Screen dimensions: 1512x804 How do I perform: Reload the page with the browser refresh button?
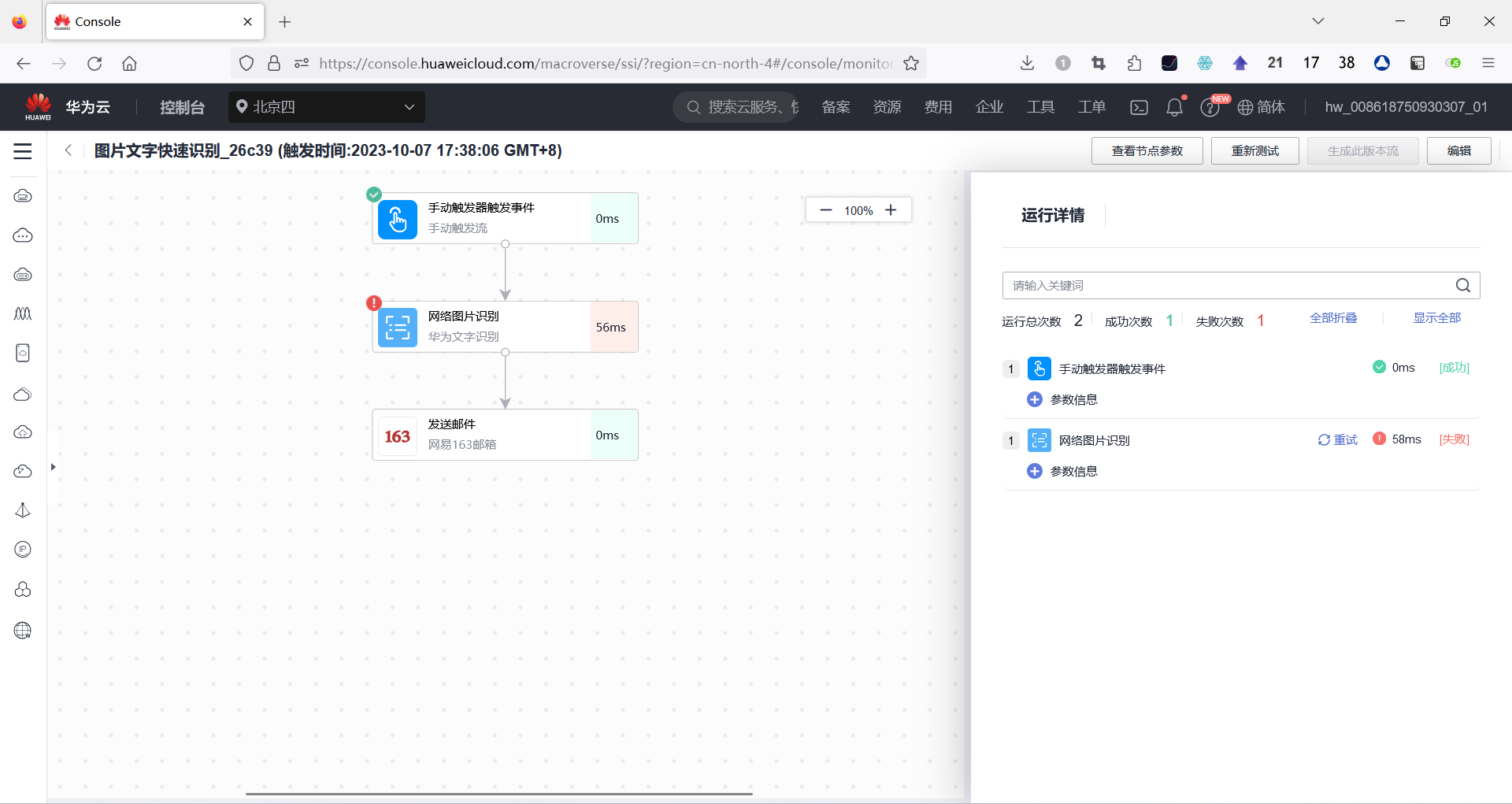pyautogui.click(x=94, y=64)
